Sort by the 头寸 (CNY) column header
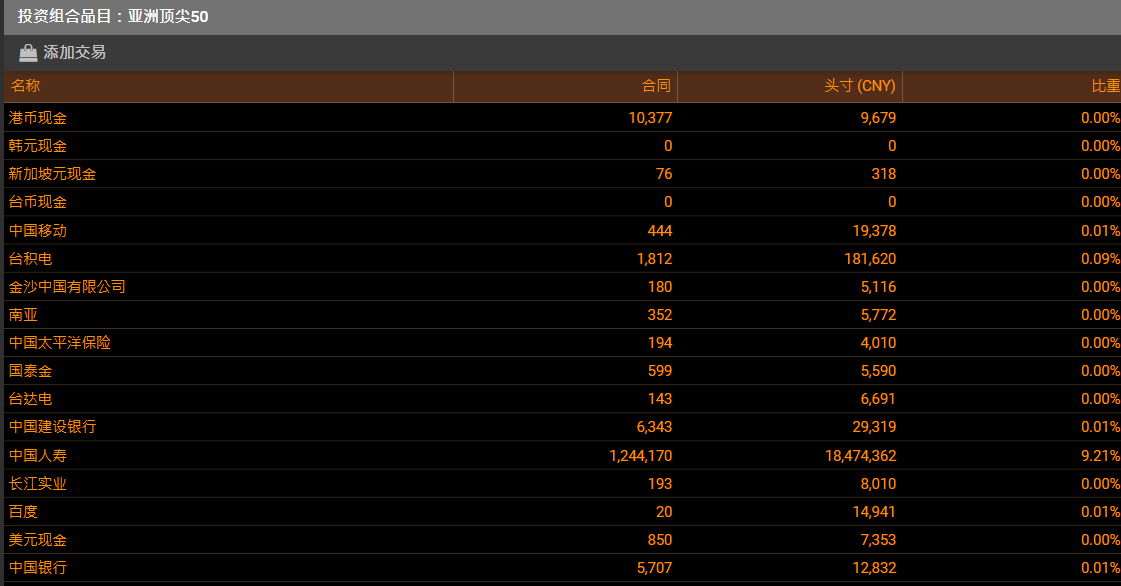1121x586 pixels. point(860,86)
